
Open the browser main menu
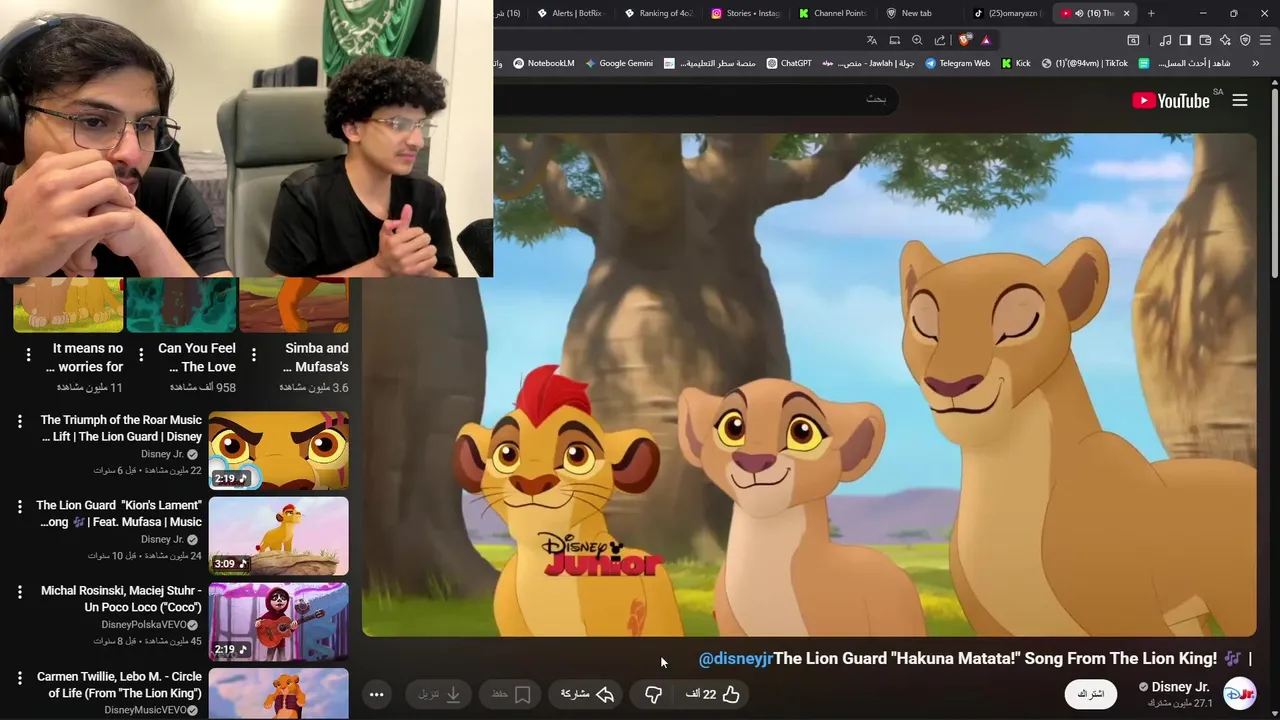(1265, 40)
